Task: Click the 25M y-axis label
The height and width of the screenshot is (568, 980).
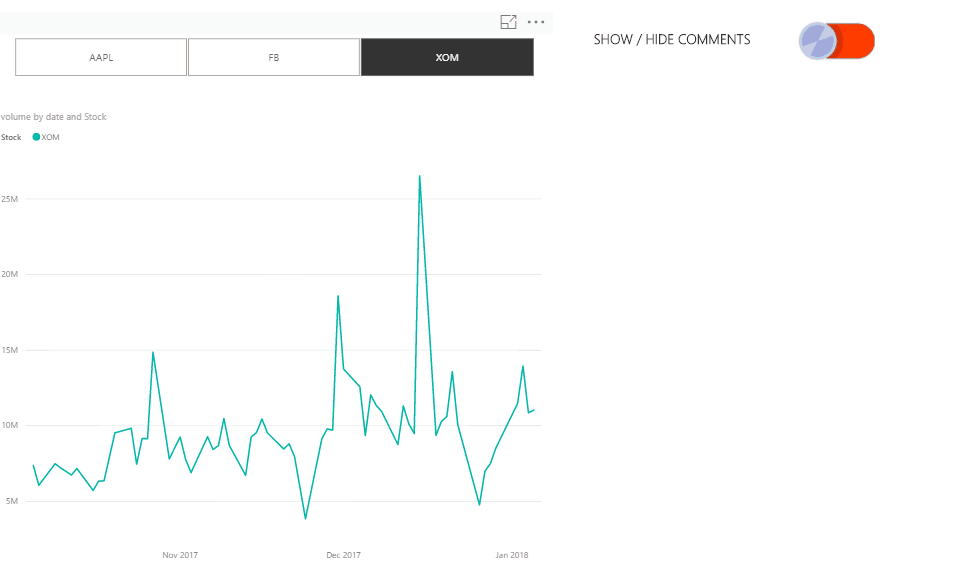Action: [9, 199]
